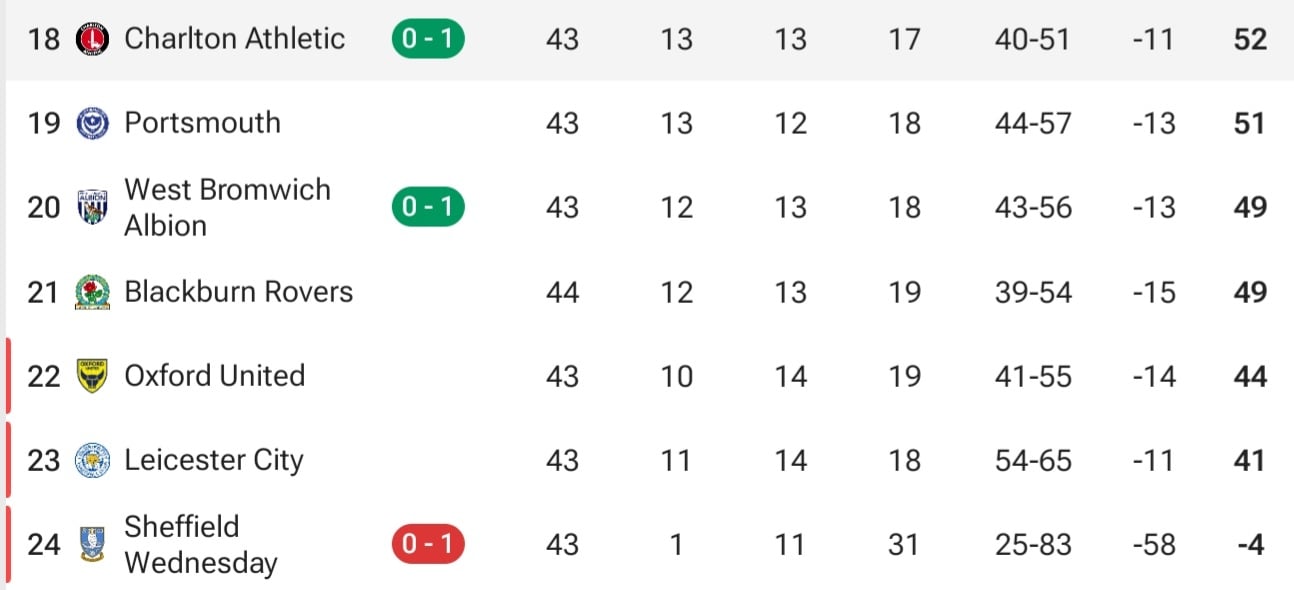Click Leicester City's 54-65 goals record

coord(1033,461)
